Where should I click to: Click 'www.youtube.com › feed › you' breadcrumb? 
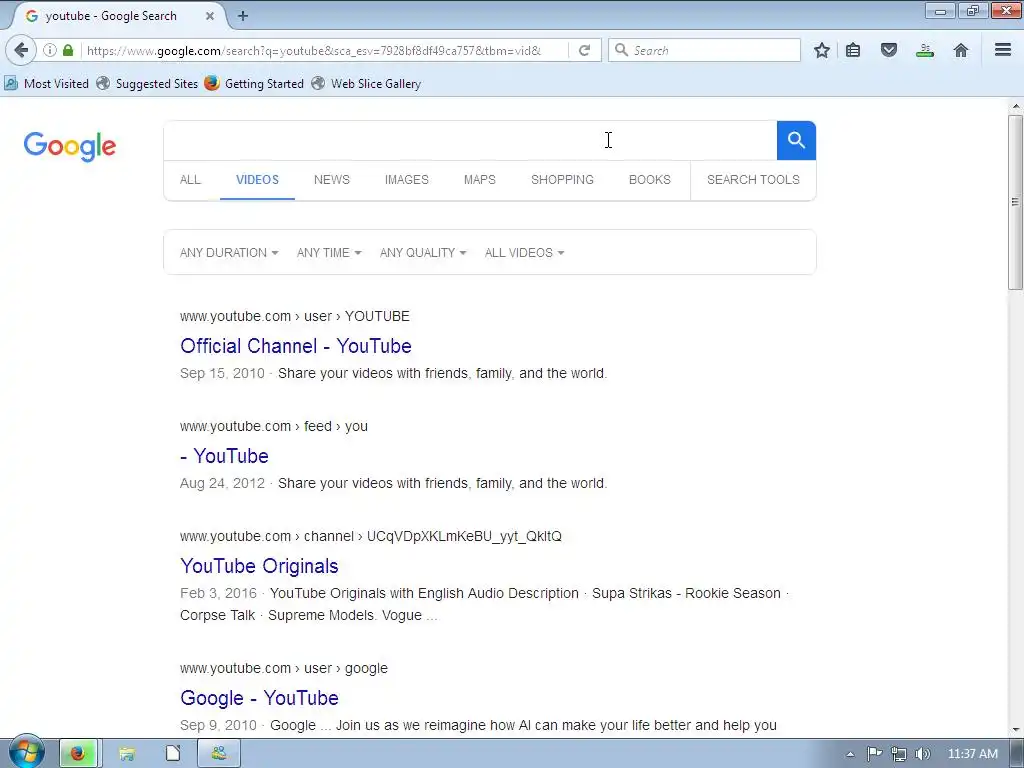[x=274, y=426]
